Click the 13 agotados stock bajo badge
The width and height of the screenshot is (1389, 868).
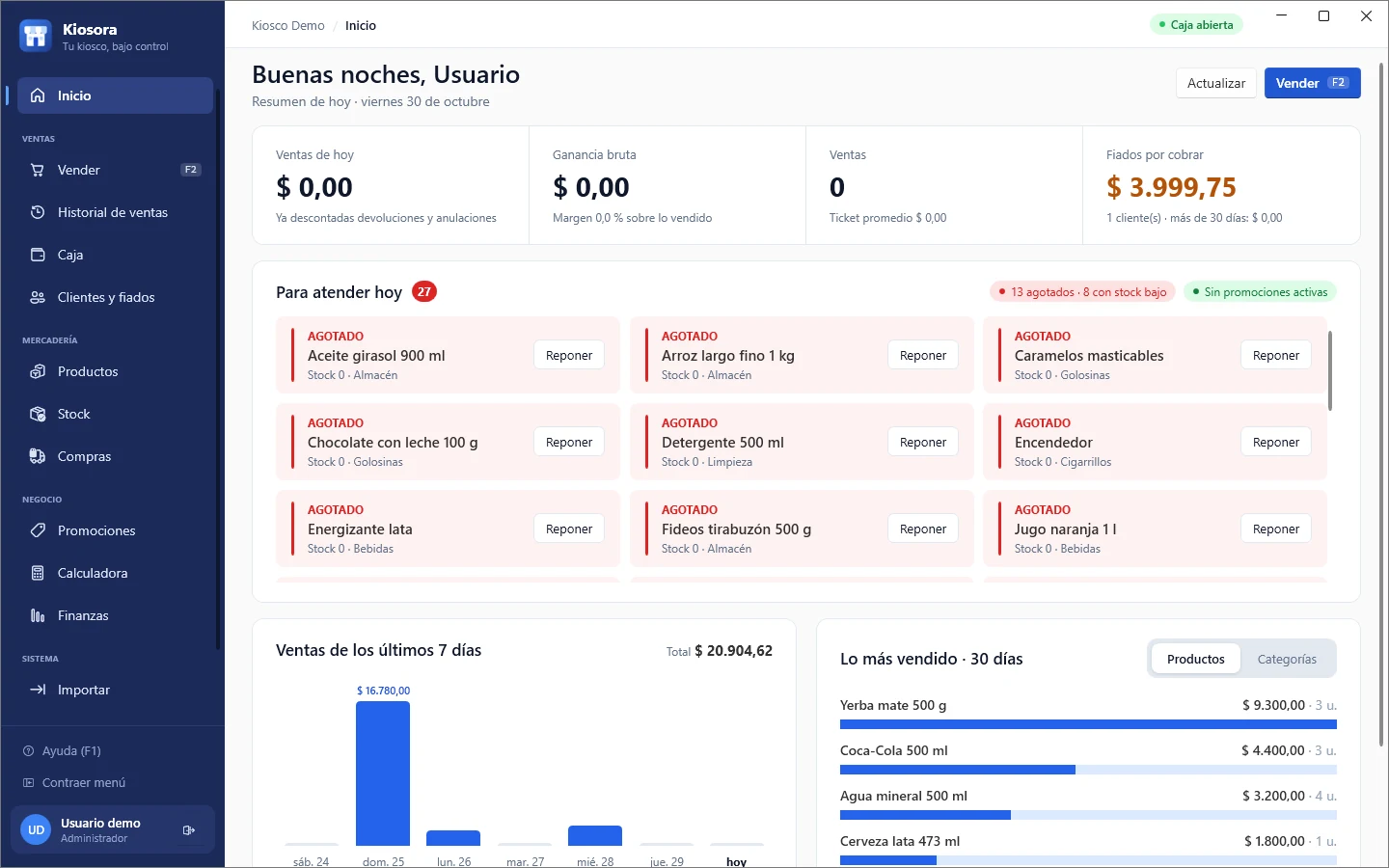[x=1082, y=292]
